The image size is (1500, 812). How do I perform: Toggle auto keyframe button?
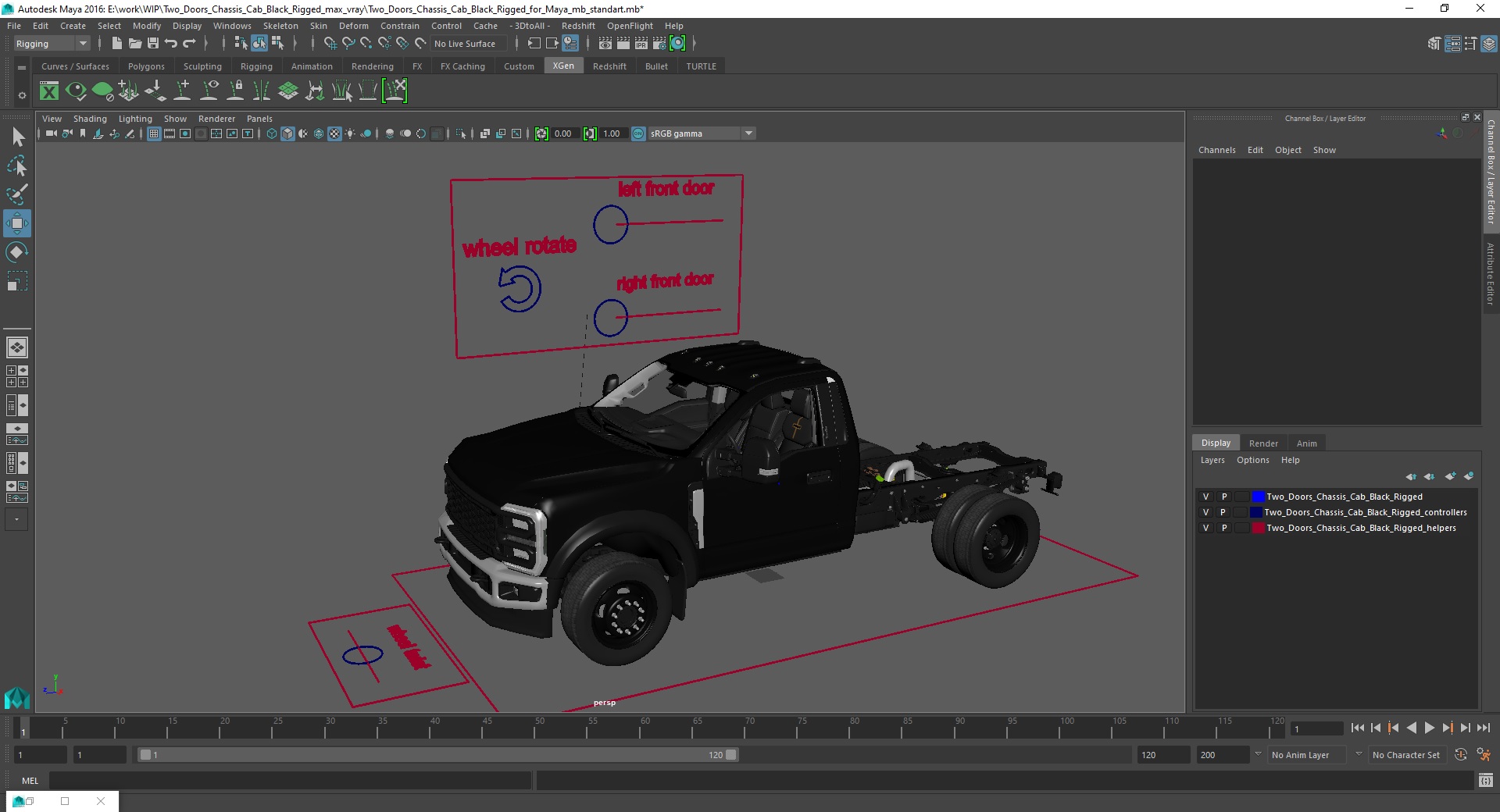(1461, 755)
